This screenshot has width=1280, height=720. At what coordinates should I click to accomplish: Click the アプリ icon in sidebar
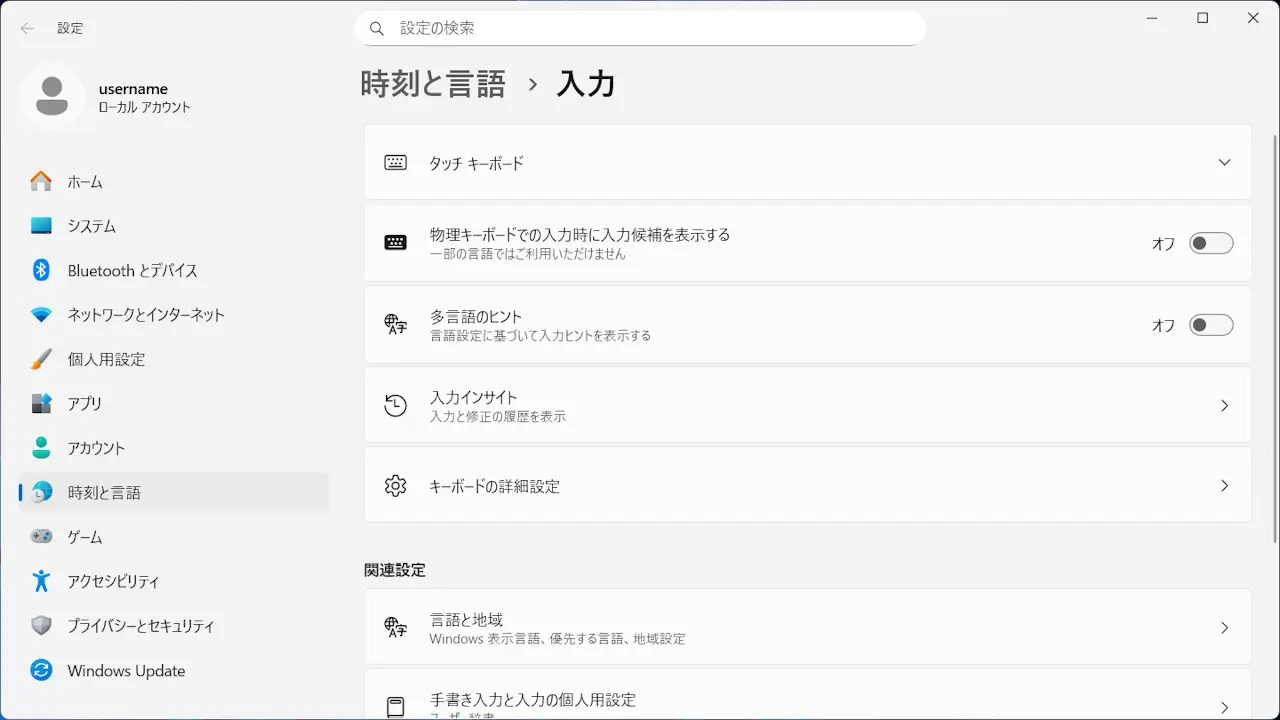tap(41, 403)
